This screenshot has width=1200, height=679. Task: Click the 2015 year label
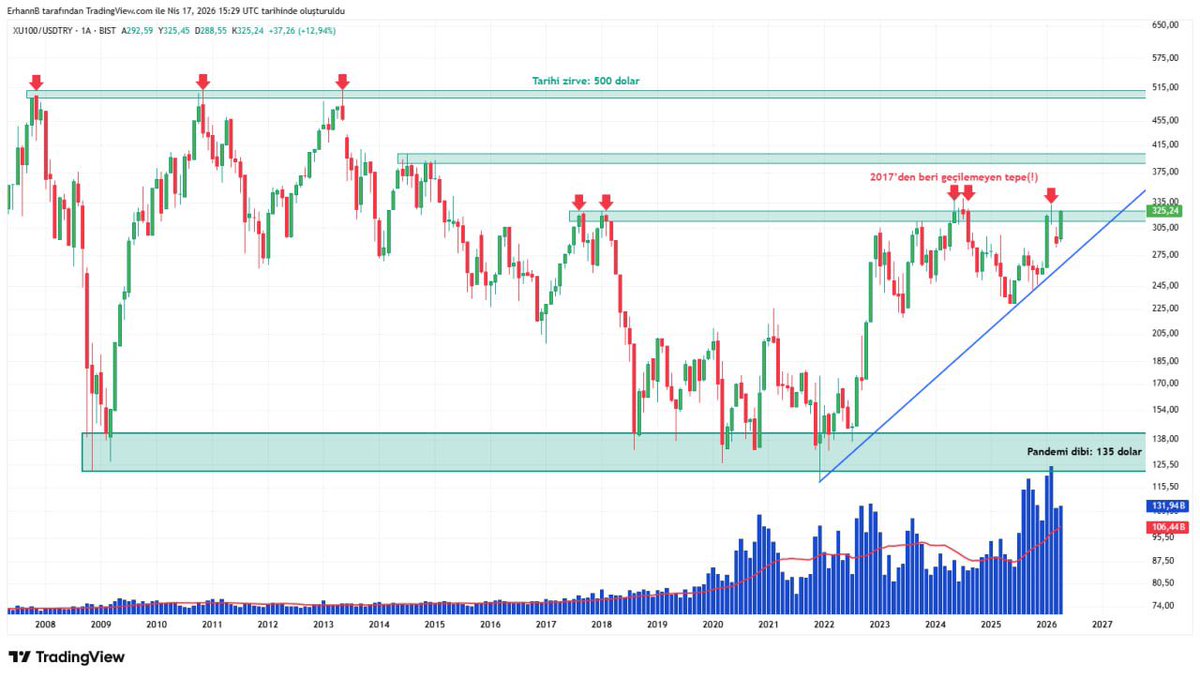[x=434, y=624]
